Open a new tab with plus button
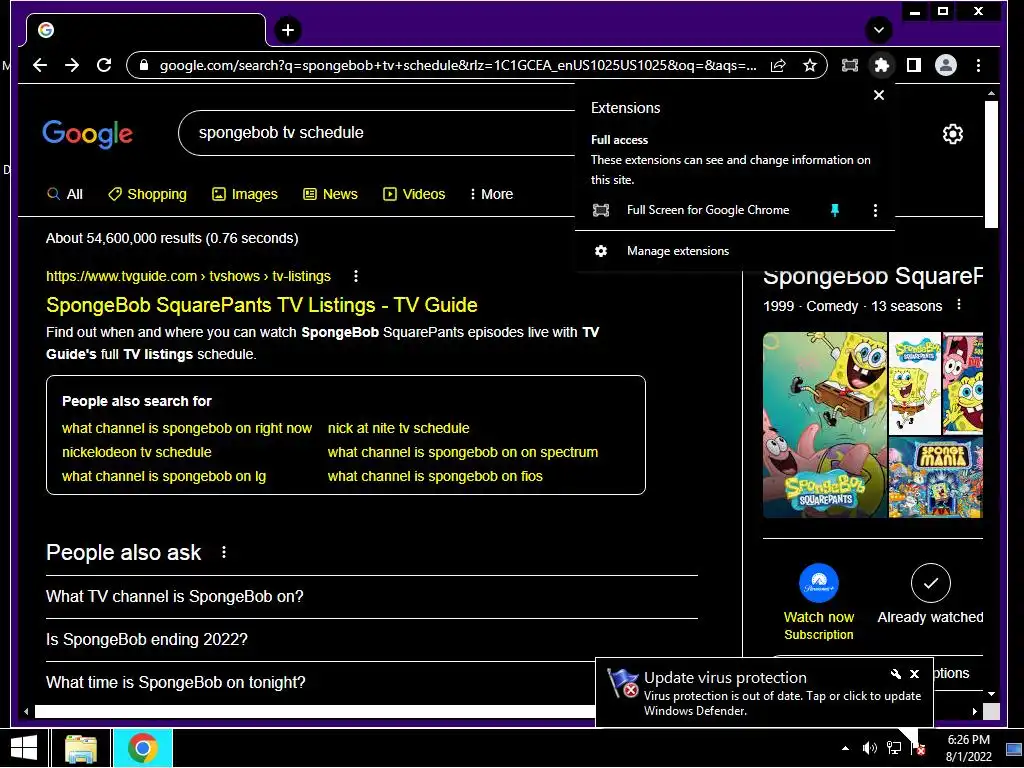 tap(287, 30)
